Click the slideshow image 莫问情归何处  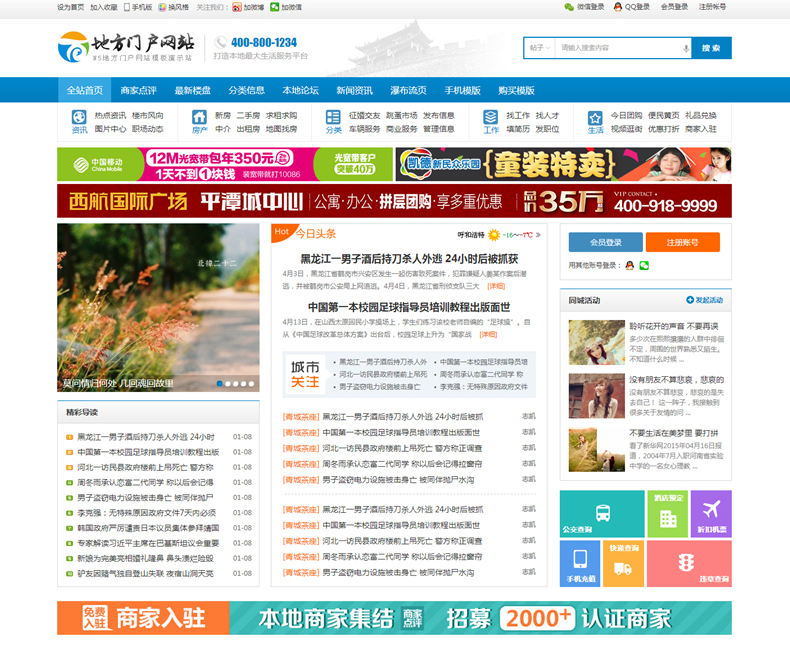(x=158, y=307)
